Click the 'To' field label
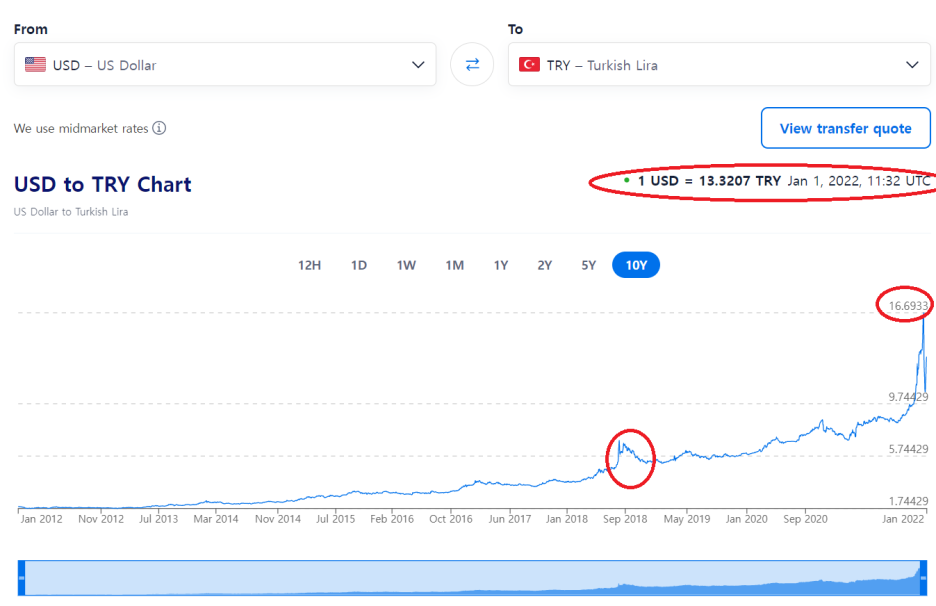This screenshot has height=606, width=936. pos(515,29)
